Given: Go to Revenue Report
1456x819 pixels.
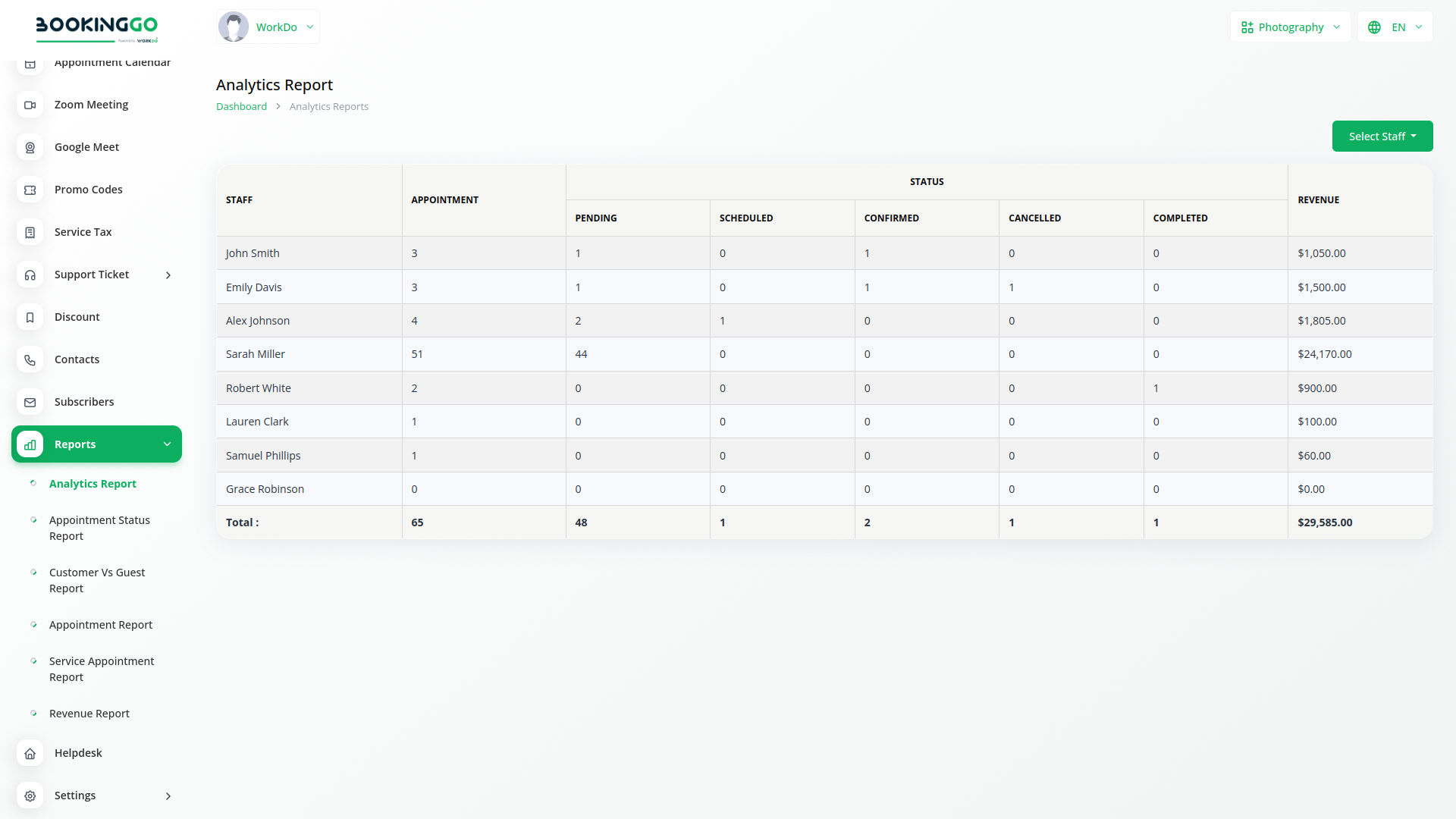Looking at the screenshot, I should (x=89, y=714).
